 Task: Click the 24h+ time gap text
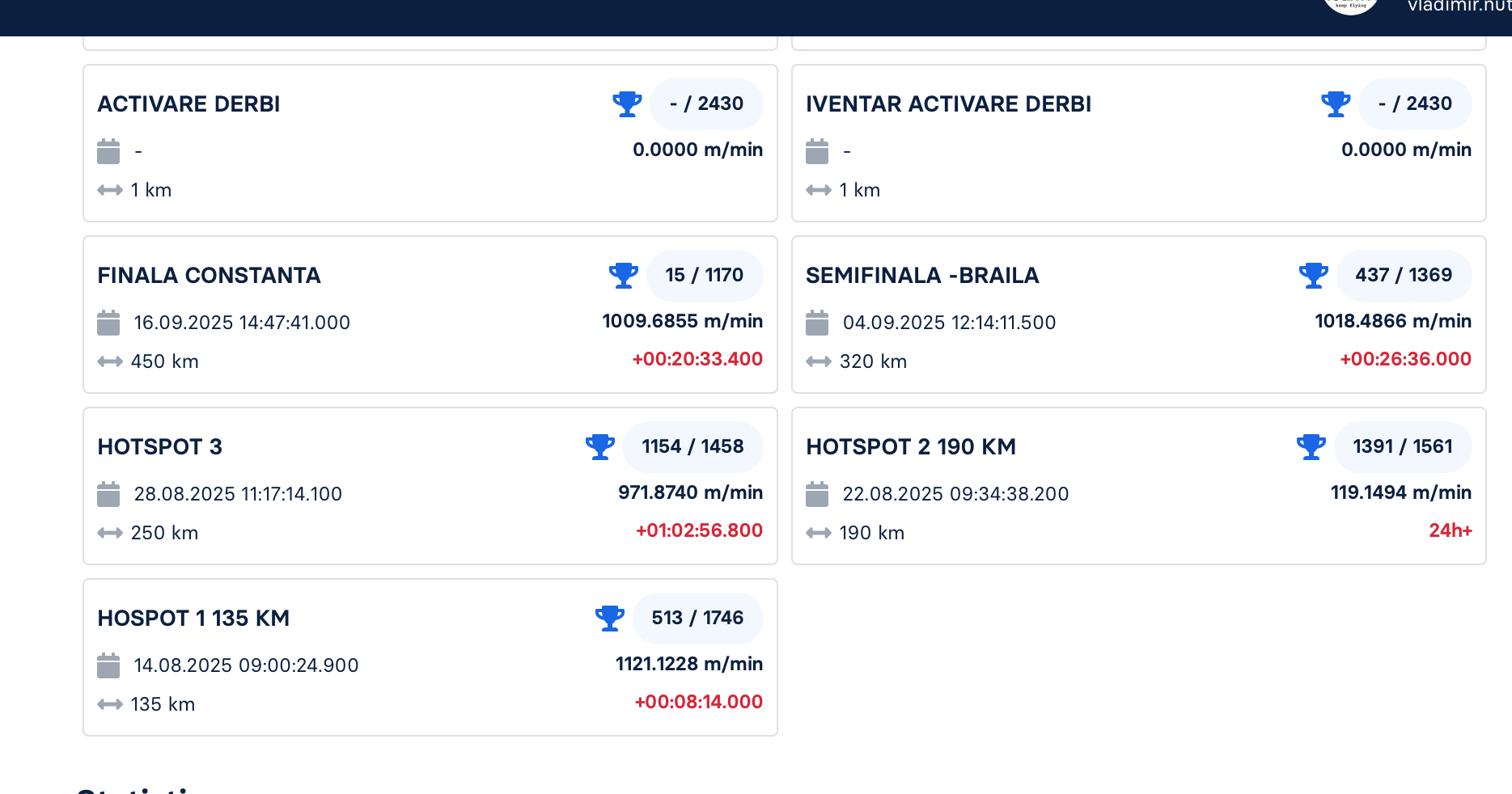click(x=1450, y=531)
